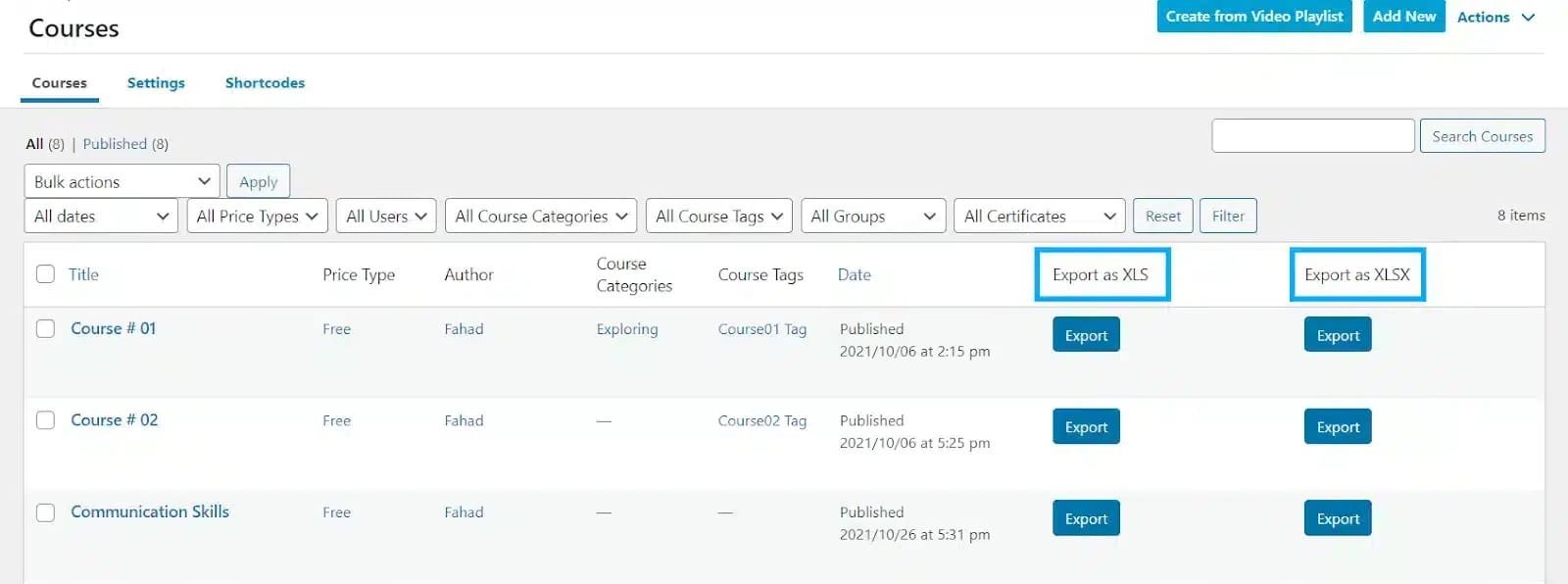
Task: Export Course # 02 as XLS
Action: point(1086,427)
